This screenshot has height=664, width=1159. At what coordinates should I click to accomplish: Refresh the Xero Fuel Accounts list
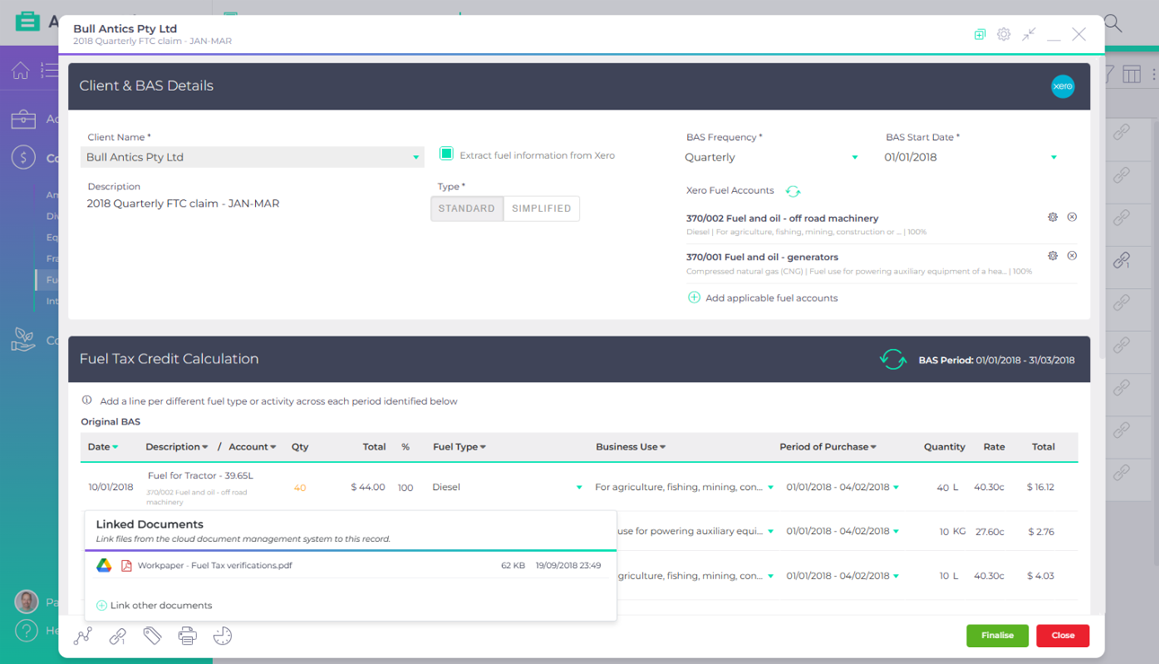[x=795, y=193]
